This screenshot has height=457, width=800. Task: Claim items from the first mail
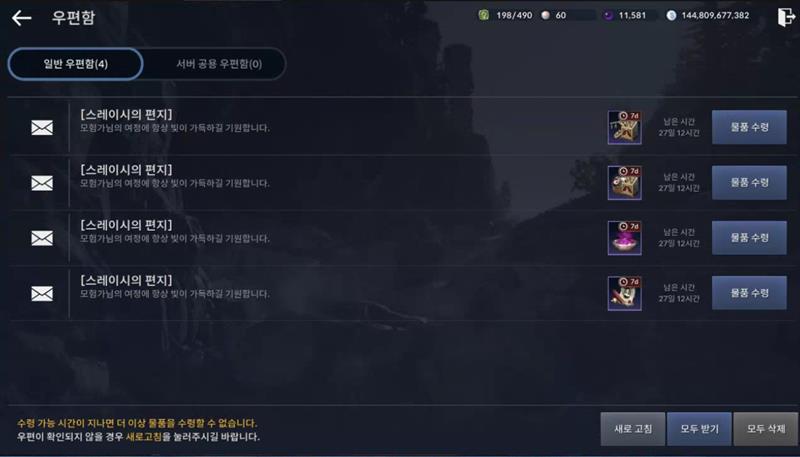[x=749, y=127]
